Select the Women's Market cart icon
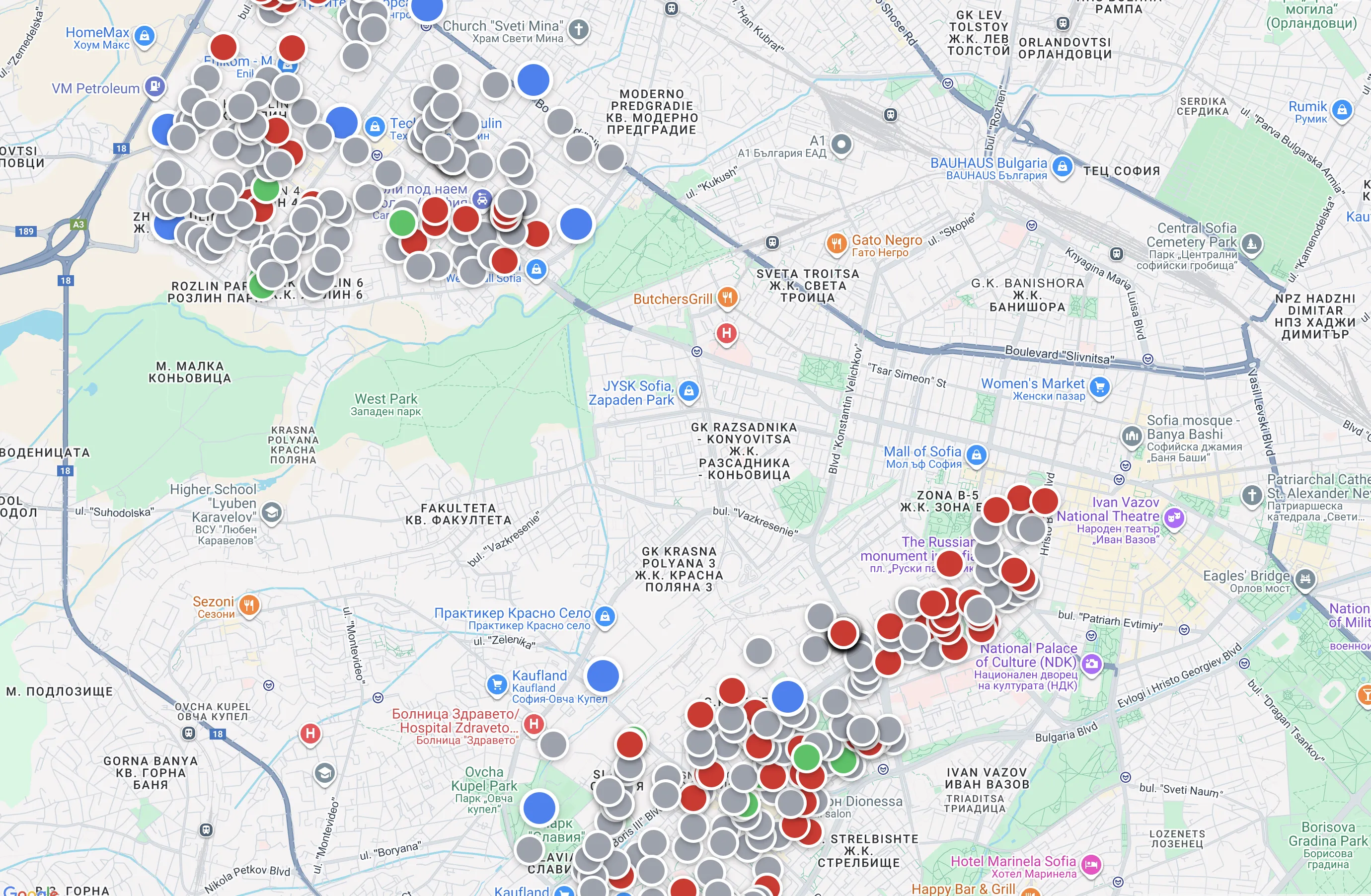This screenshot has height=896, width=1371. coord(1100,387)
